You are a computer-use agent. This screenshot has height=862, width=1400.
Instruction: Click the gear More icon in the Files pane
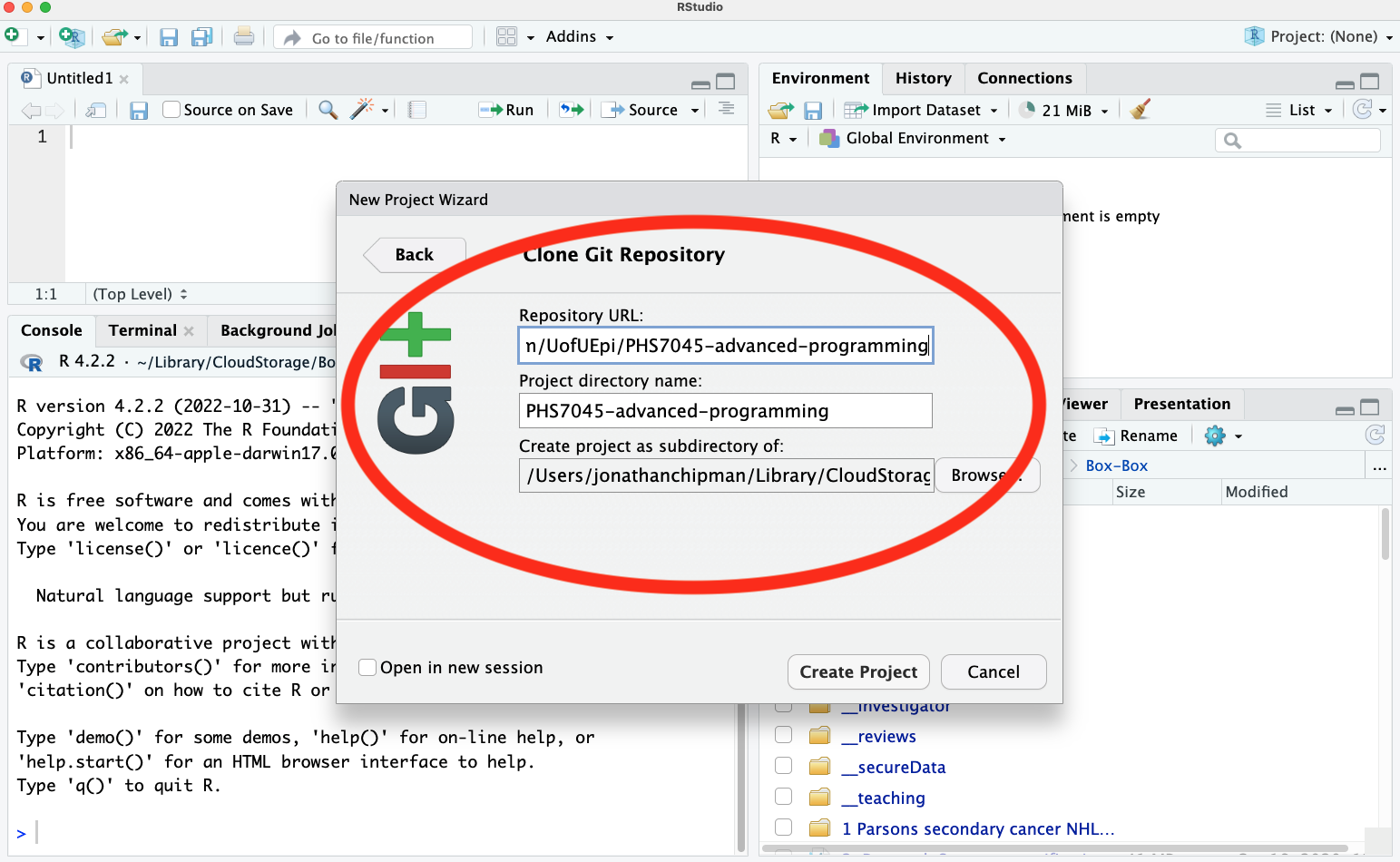(1215, 436)
